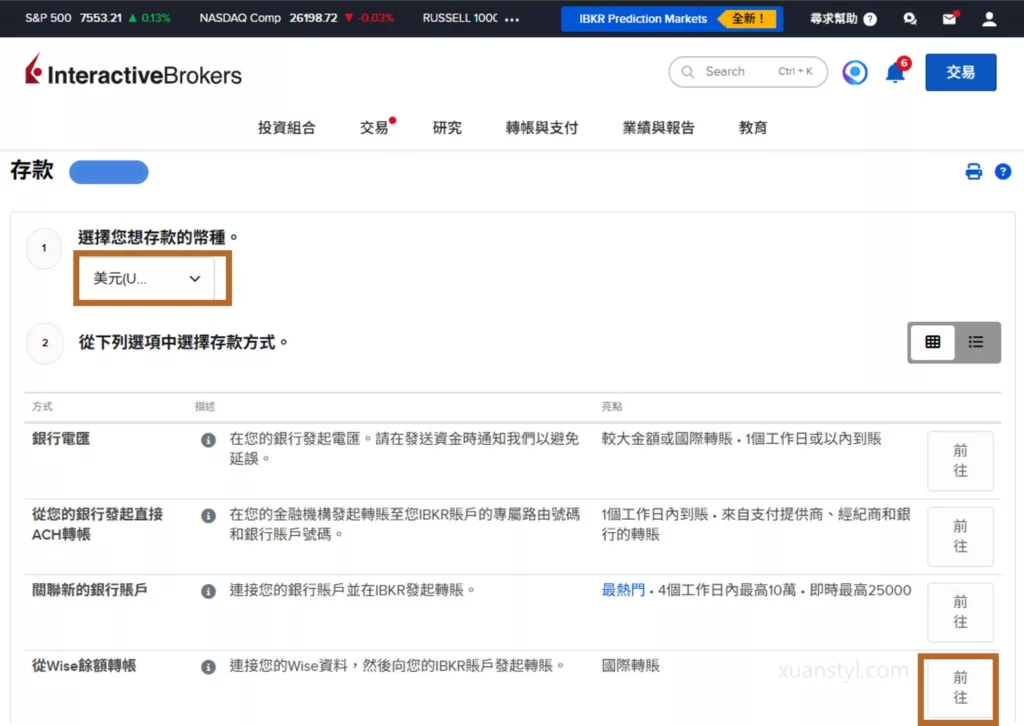Image resolution: width=1024 pixels, height=726 pixels.
Task: Expand the ticker bar ellipsis menu
Action: (512, 19)
